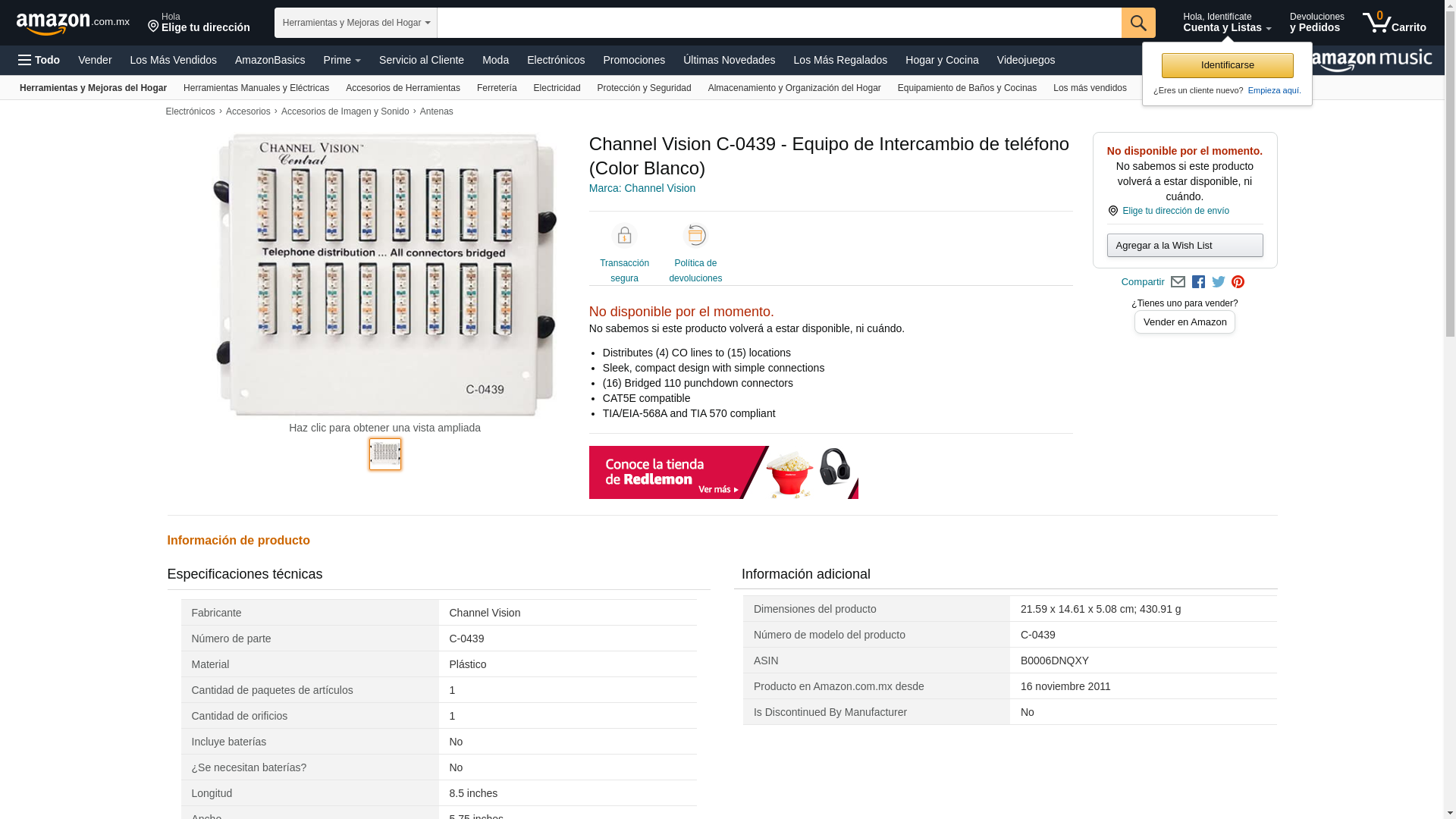Viewport: 1456px width, 819px height.
Task: Add item to the Wish List
Action: coord(1185,246)
